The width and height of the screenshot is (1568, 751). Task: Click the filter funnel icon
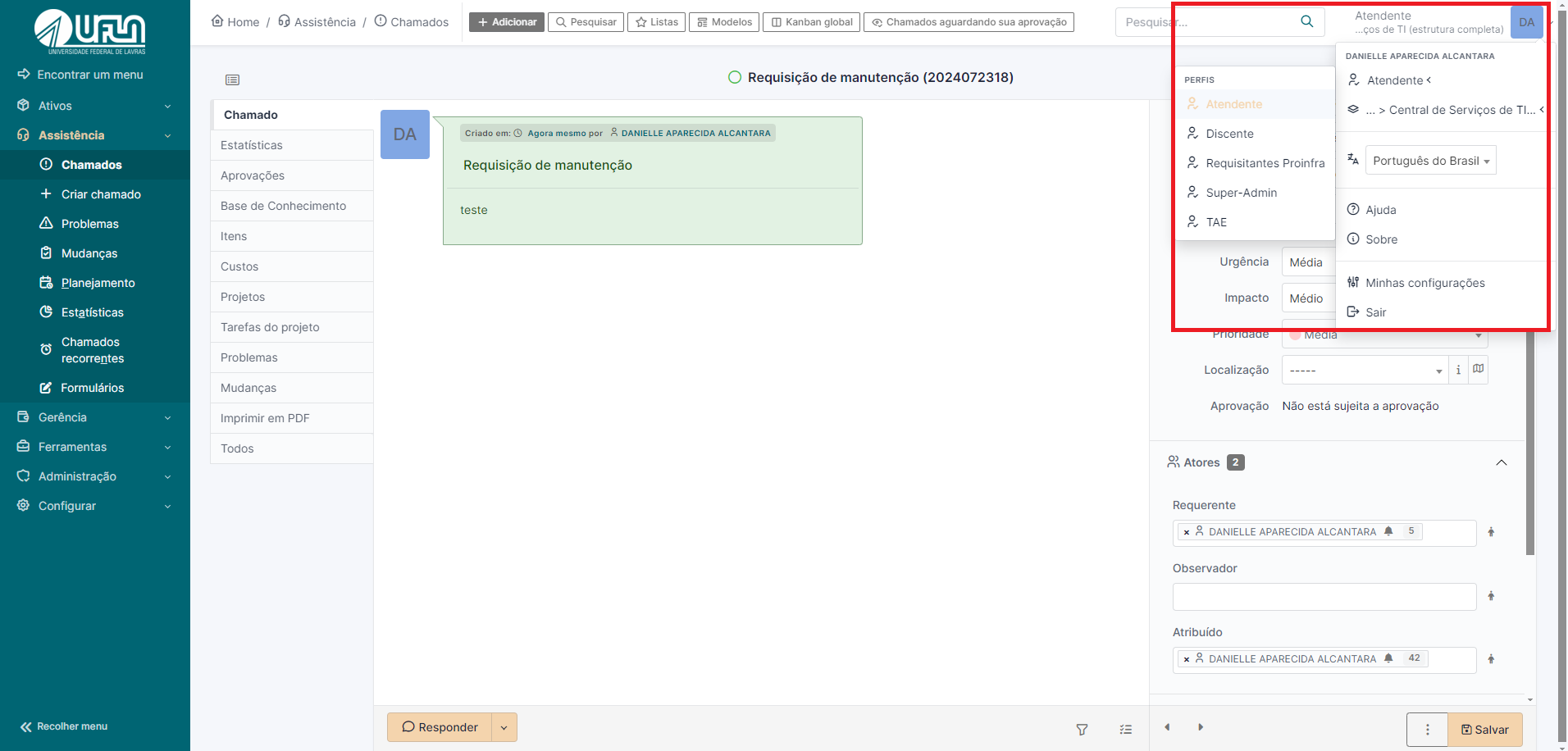coord(1082,729)
